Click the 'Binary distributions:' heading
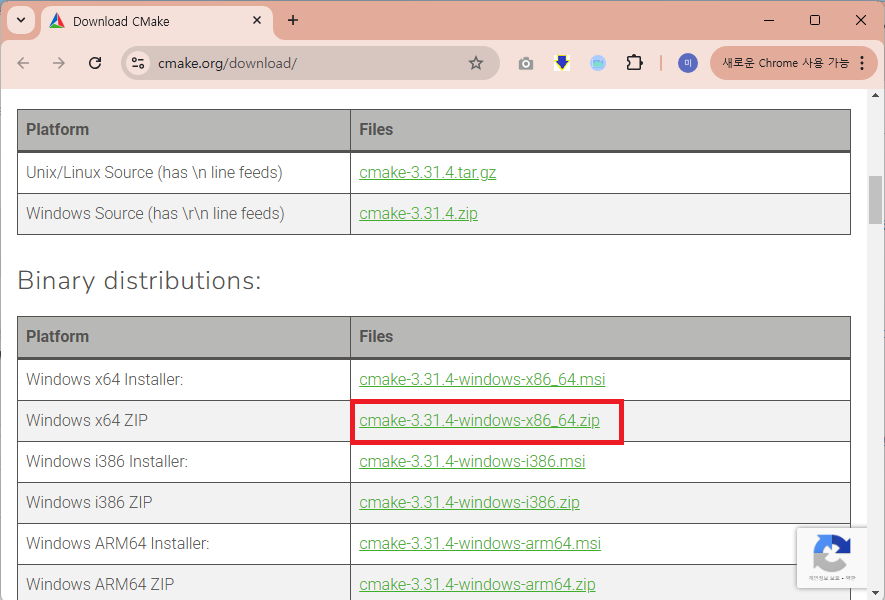The height and width of the screenshot is (600, 885). [x=139, y=281]
